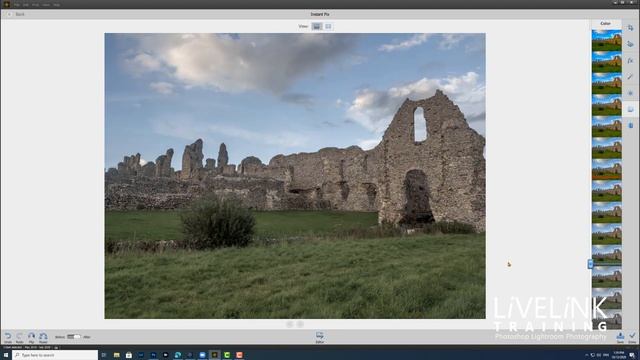Choose the topmost most-saturated color thumbnail
Screen dimensions: 640x360
(x=607, y=40)
